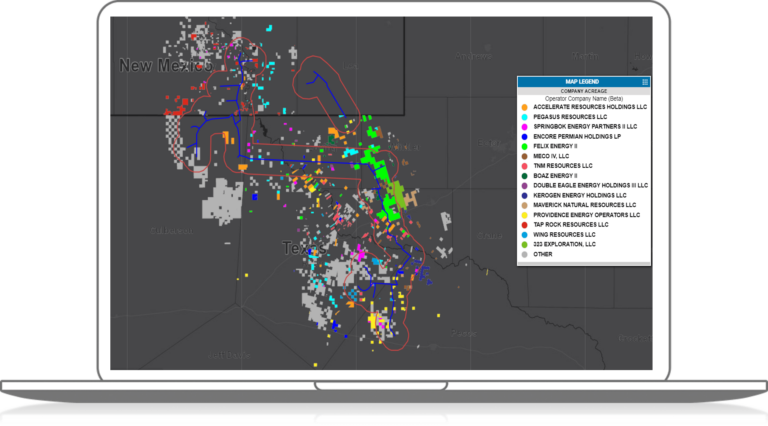Image resolution: width=768 pixels, height=426 pixels.
Task: Click the blue Encore Permian legend dot
Action: [525, 136]
